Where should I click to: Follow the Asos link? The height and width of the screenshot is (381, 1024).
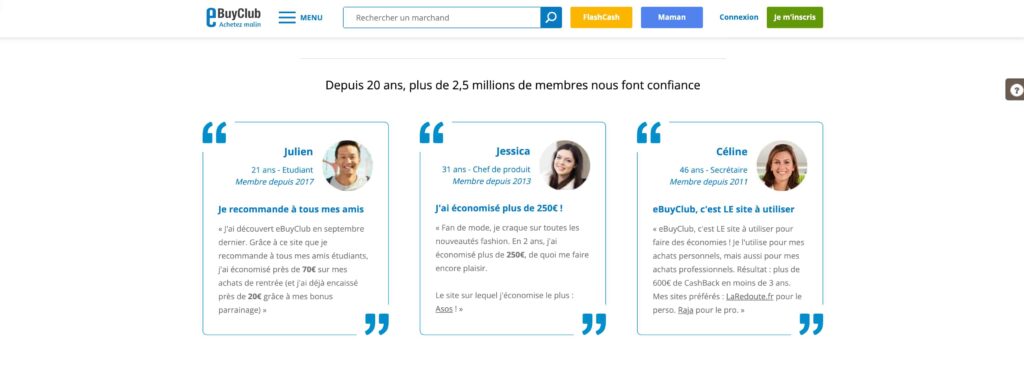pyautogui.click(x=444, y=309)
